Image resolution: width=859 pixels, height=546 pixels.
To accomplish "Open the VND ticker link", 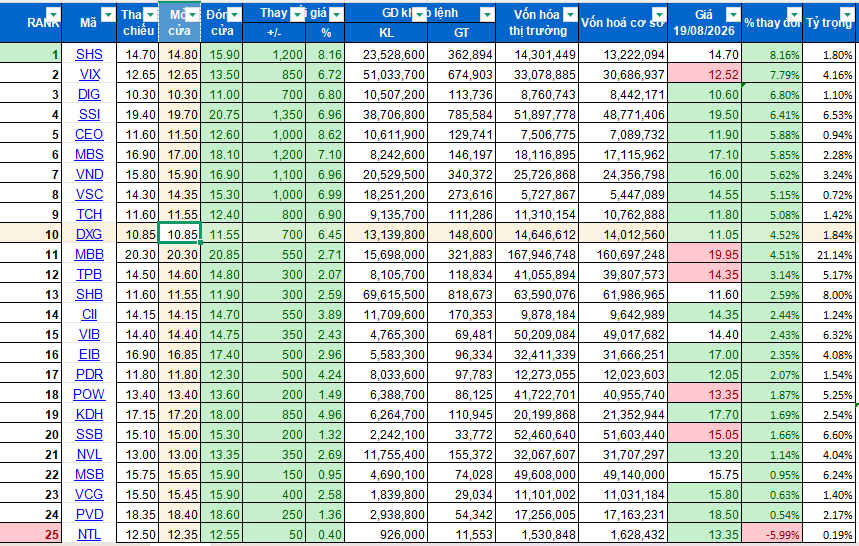I will click(89, 174).
